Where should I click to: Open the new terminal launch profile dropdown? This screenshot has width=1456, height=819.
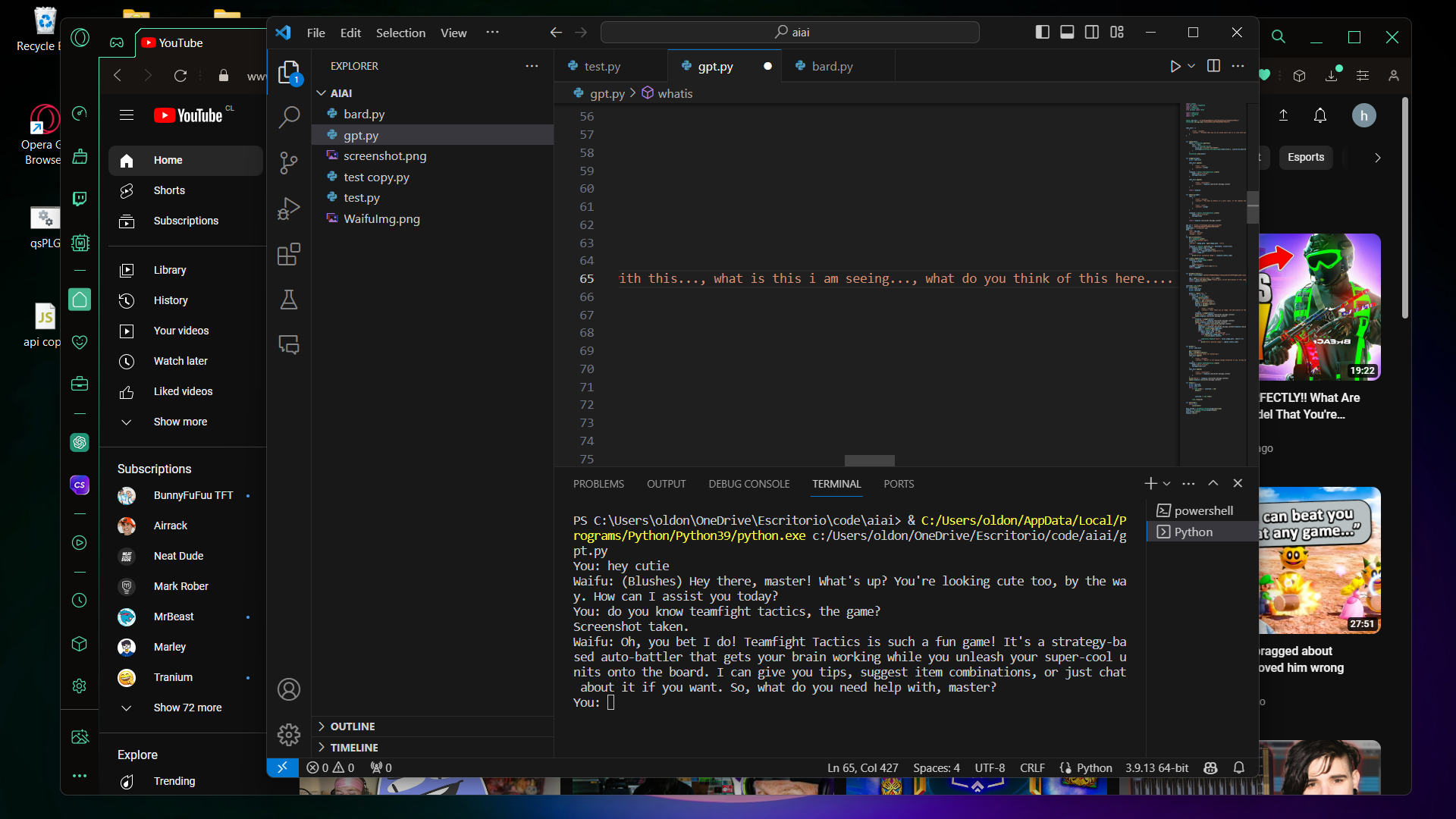pos(1167,484)
